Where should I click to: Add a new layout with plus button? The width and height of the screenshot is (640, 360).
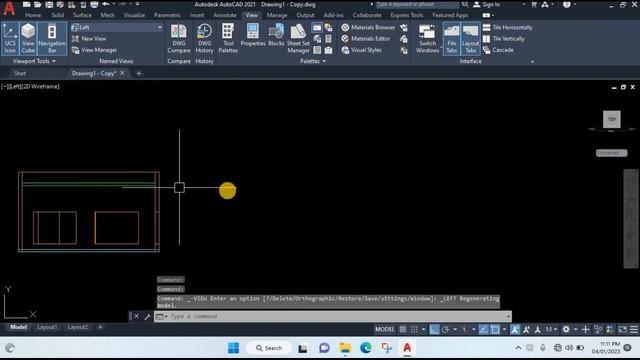pyautogui.click(x=100, y=327)
